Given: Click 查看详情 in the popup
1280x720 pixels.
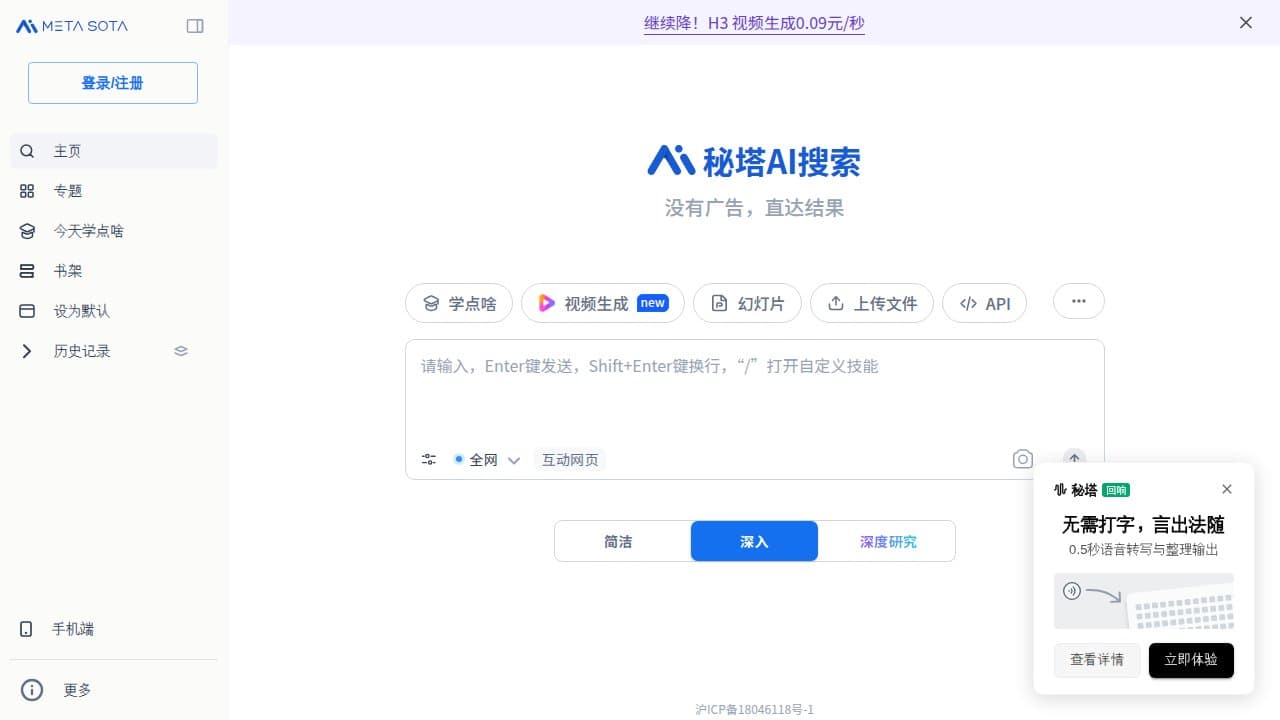Looking at the screenshot, I should pyautogui.click(x=1097, y=660).
